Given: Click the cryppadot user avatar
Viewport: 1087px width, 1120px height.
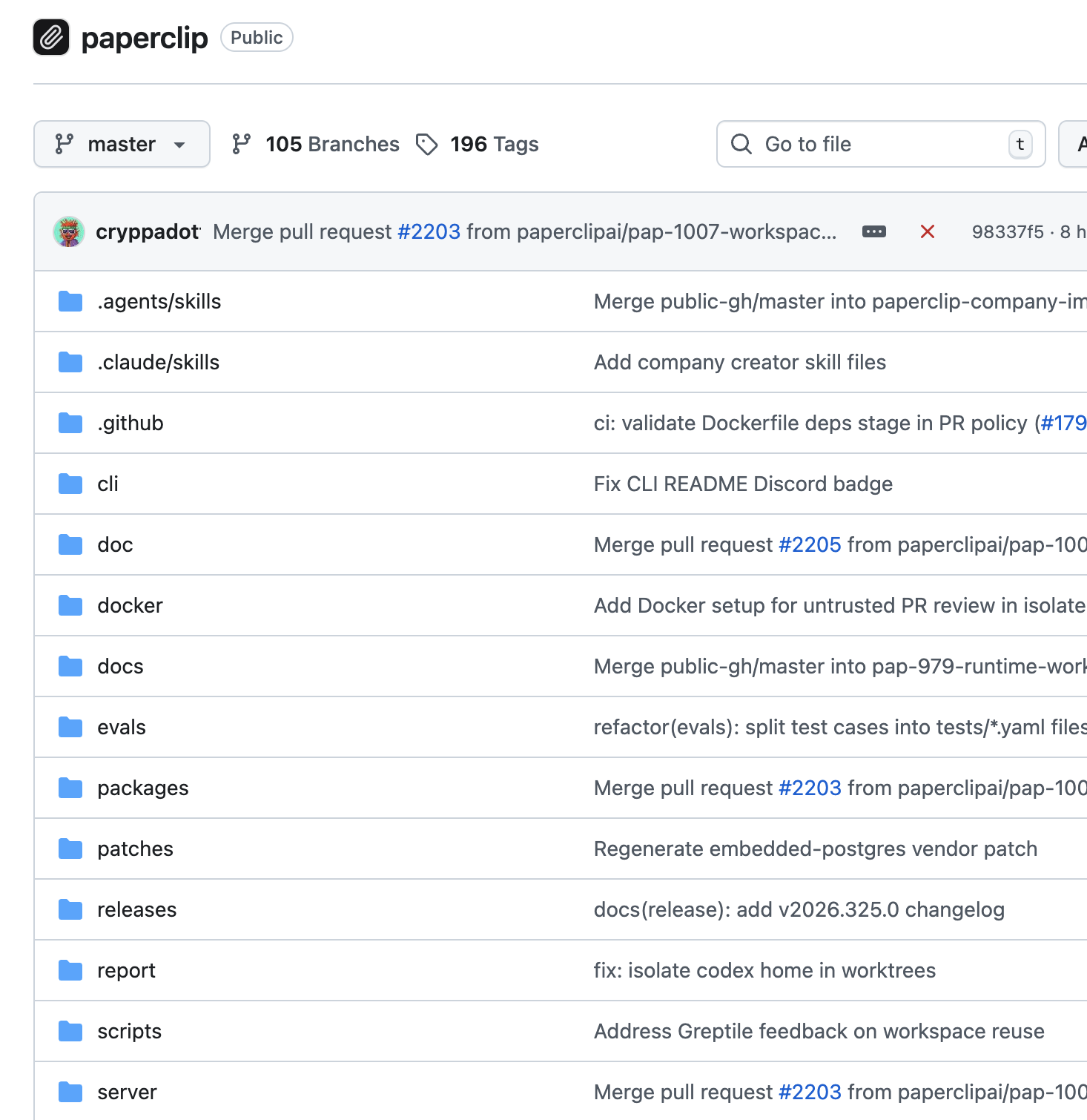Looking at the screenshot, I should (69, 231).
